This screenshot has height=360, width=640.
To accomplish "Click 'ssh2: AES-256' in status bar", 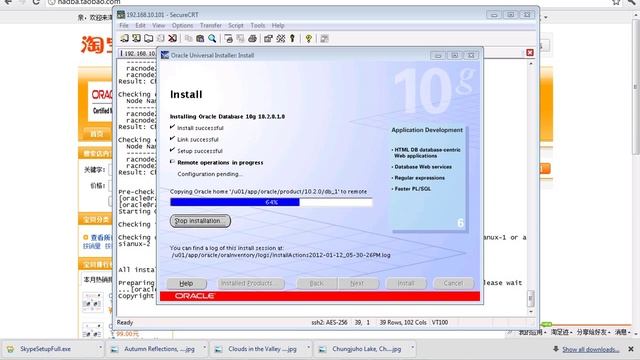I will (x=329, y=322).
